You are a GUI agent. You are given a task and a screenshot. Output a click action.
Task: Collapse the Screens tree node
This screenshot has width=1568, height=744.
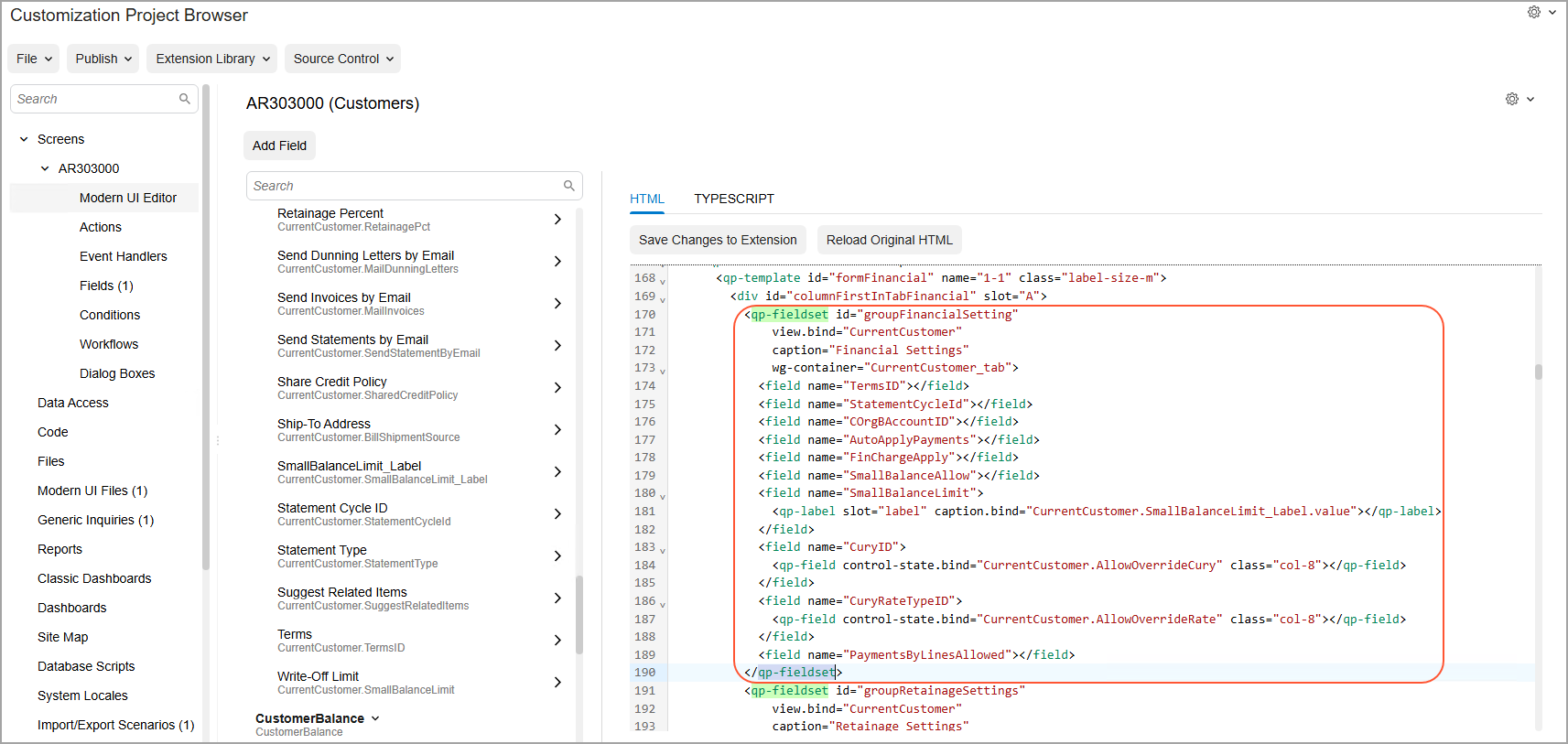pos(24,139)
